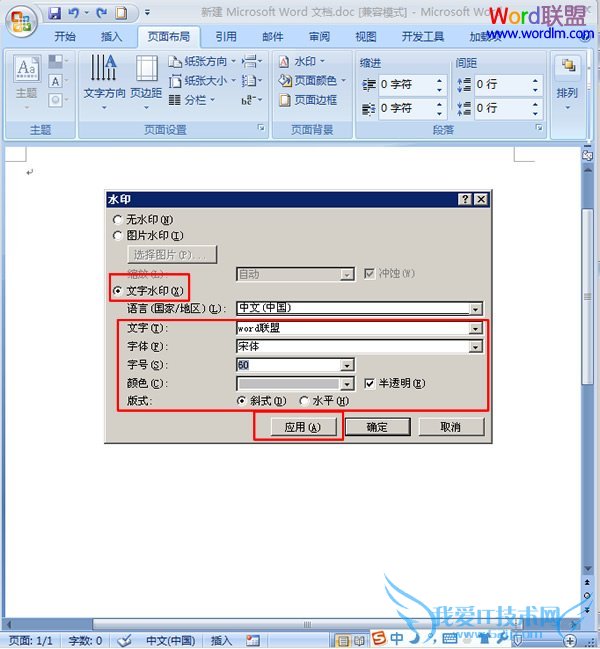Viewport: 600px width, 649px height.
Task: Open Line Numbers icon
Action: (x=252, y=81)
